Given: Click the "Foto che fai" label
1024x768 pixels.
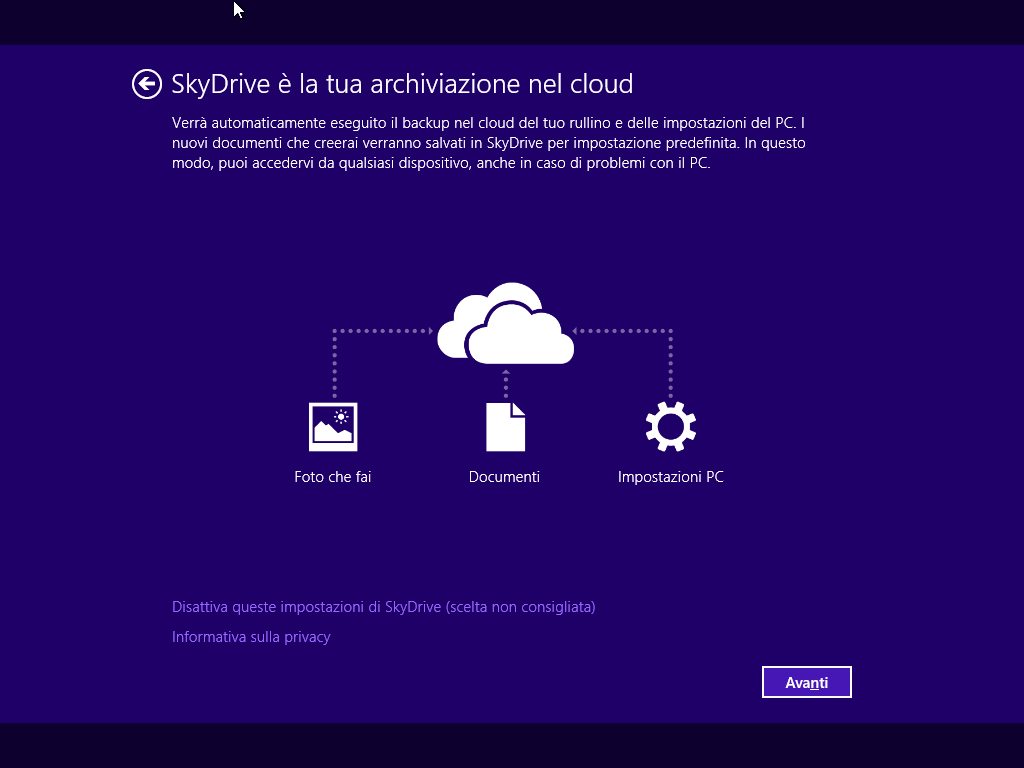Looking at the screenshot, I should point(333,477).
